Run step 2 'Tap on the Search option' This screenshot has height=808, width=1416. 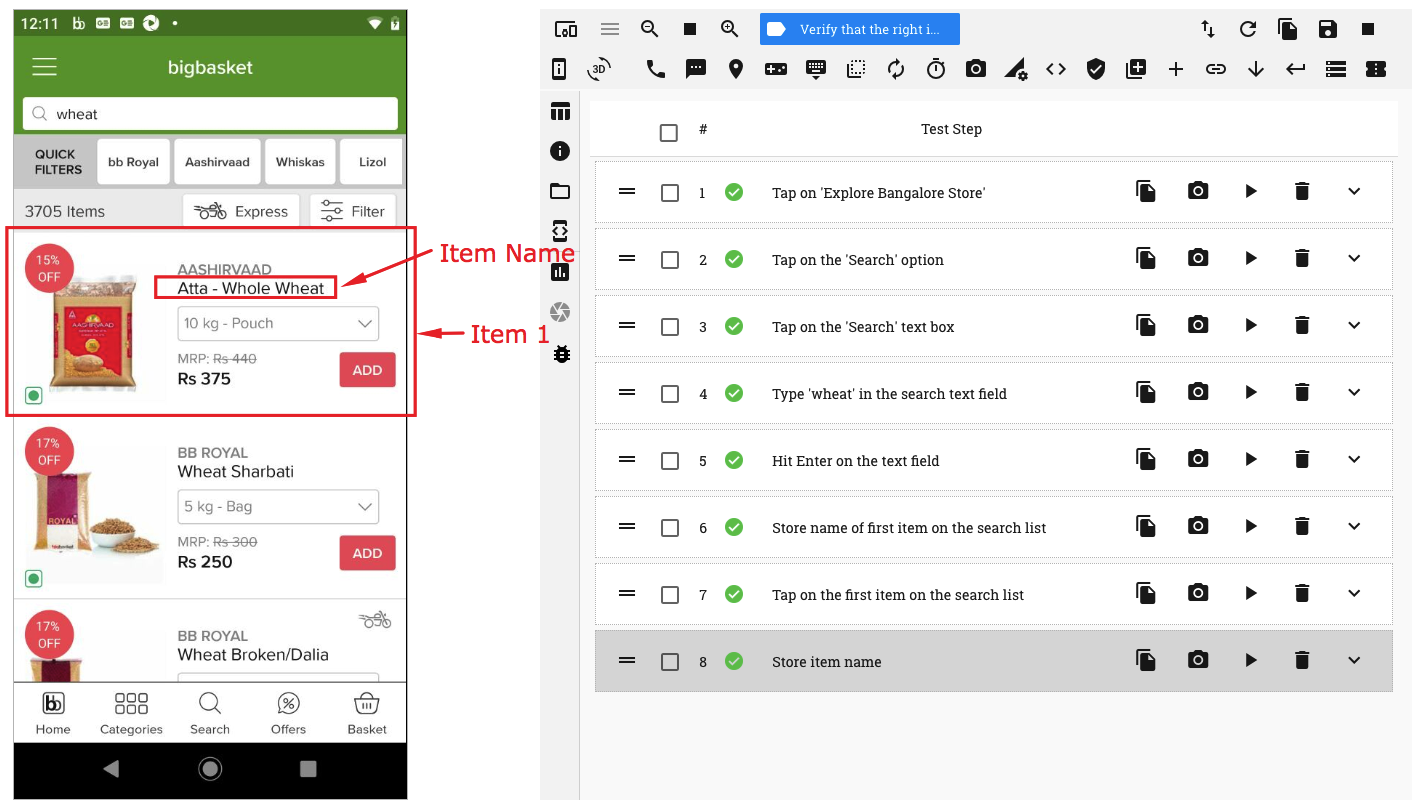[x=1251, y=258]
